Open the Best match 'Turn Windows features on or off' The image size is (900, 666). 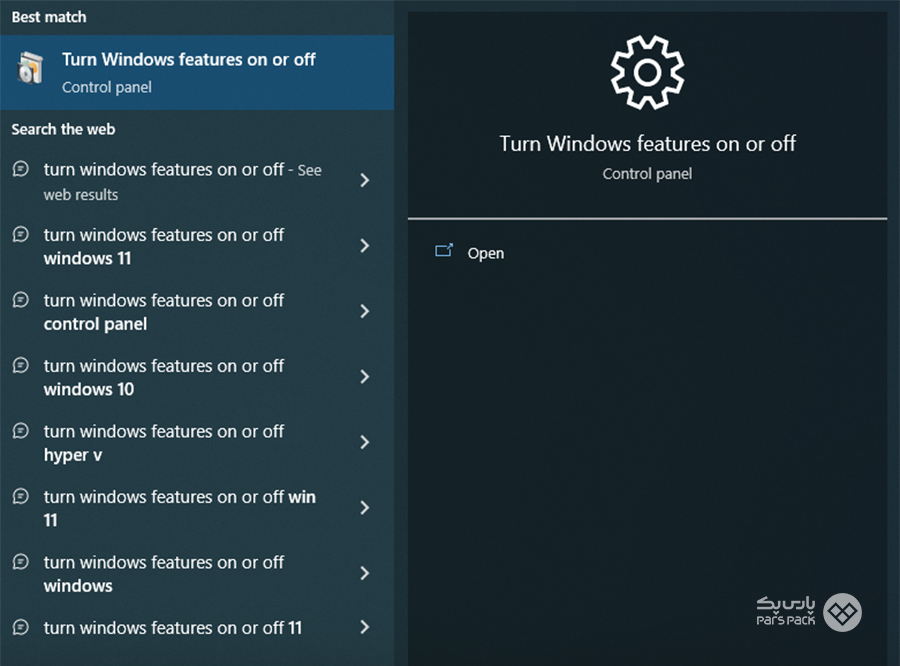197,72
